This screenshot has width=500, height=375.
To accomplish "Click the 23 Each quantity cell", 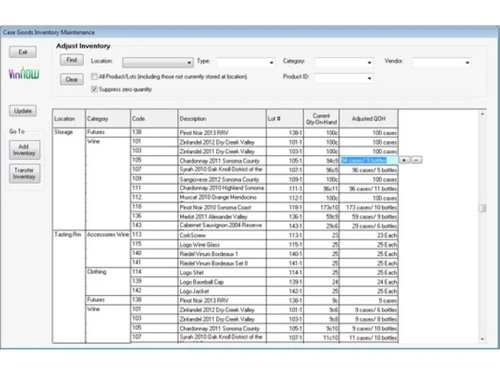I will pyautogui.click(x=369, y=235).
